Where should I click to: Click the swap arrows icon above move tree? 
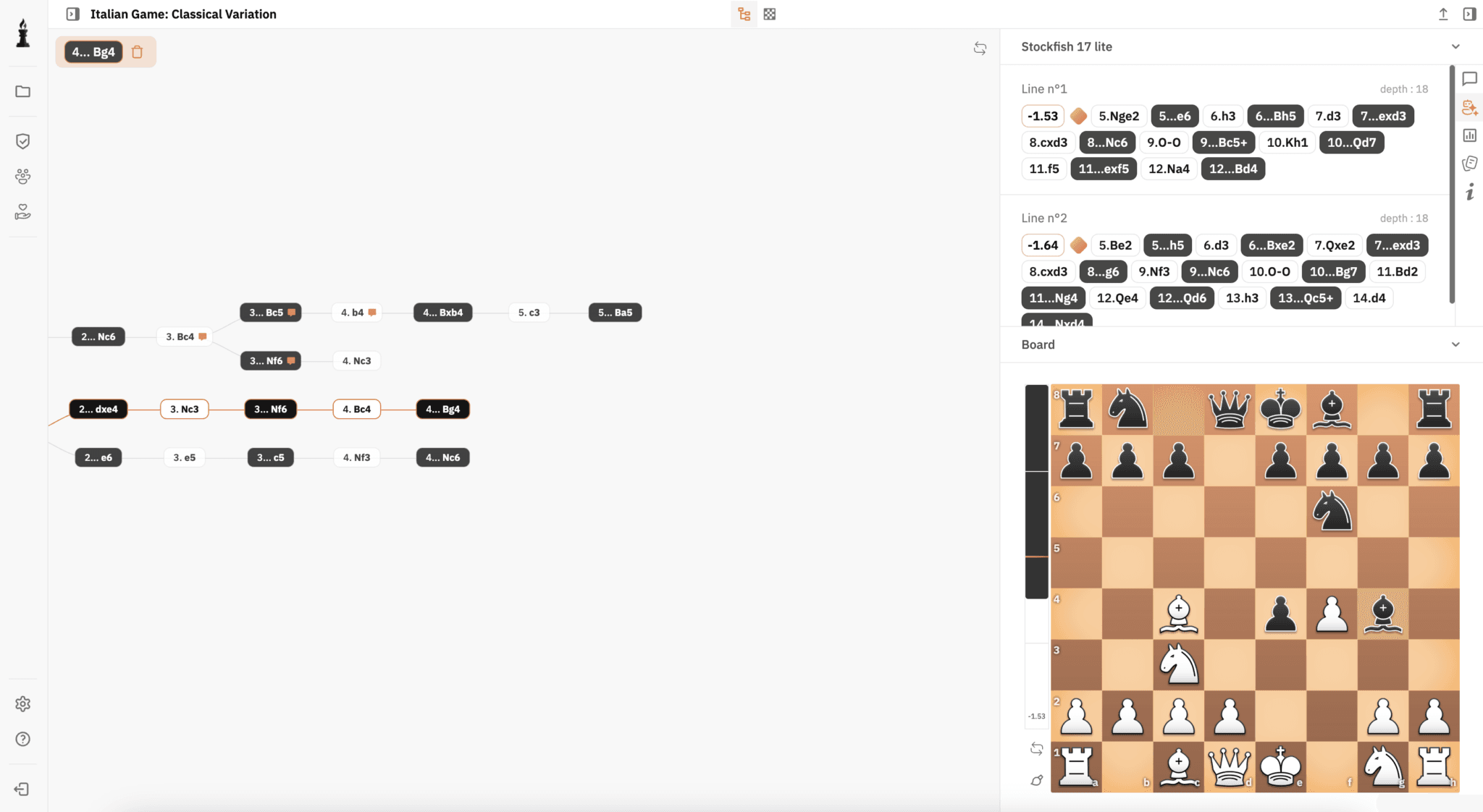pos(980,48)
